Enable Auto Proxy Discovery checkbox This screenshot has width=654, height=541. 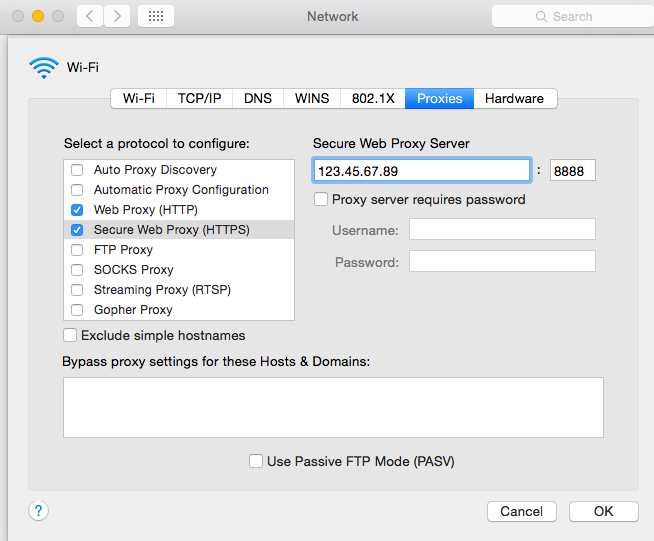tap(77, 170)
